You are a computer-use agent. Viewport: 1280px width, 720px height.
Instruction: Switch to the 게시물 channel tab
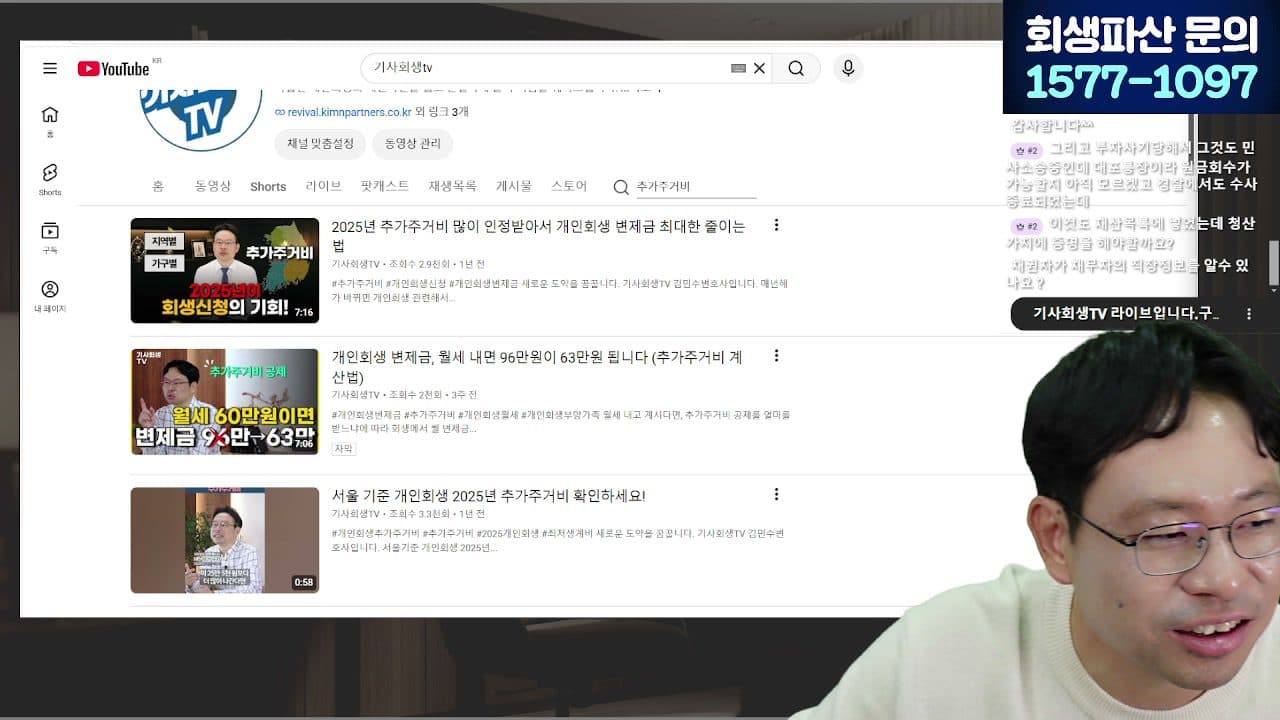[x=514, y=186]
